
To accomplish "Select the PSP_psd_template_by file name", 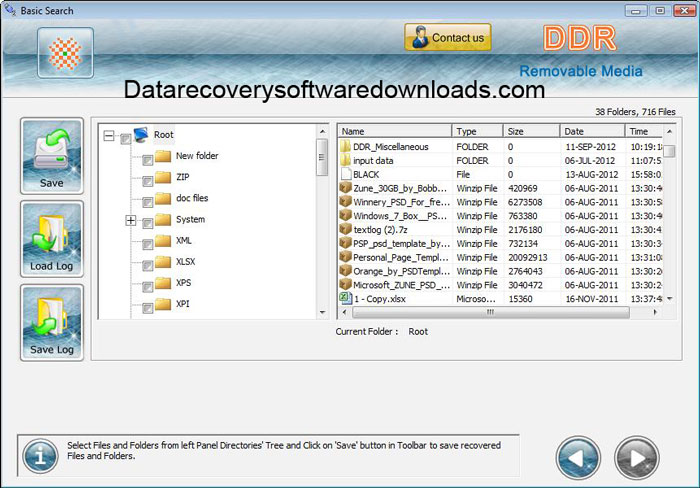I will point(401,243).
